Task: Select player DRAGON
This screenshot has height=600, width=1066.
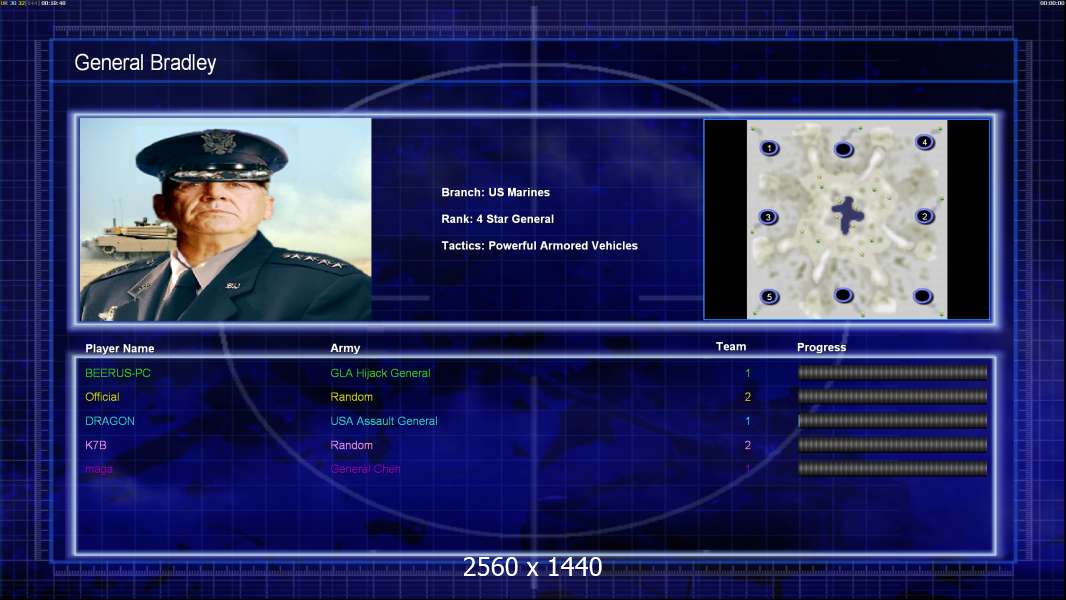Action: 109,421
